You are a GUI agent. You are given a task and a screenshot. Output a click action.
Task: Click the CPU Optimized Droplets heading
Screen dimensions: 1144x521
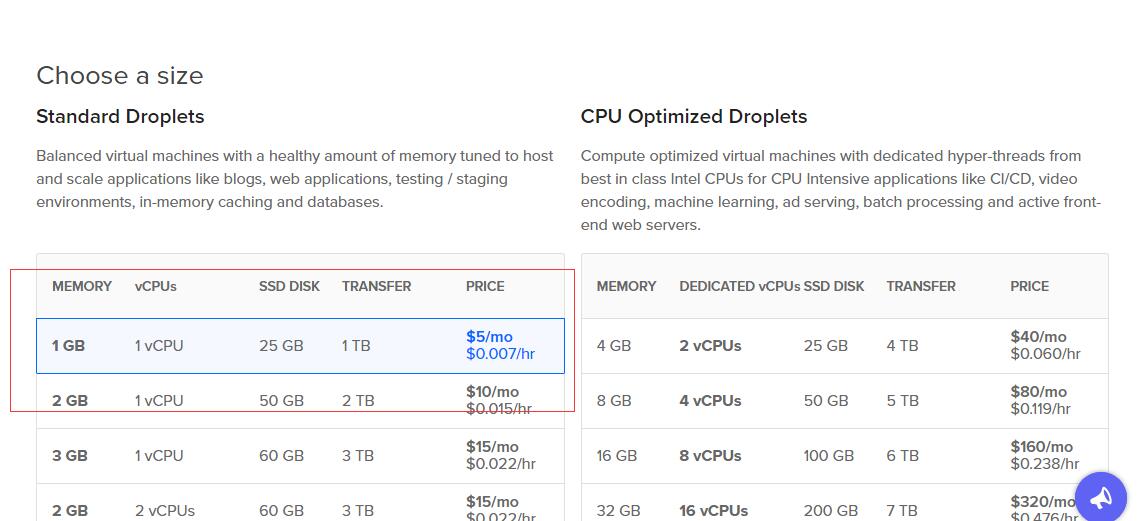coord(693,117)
